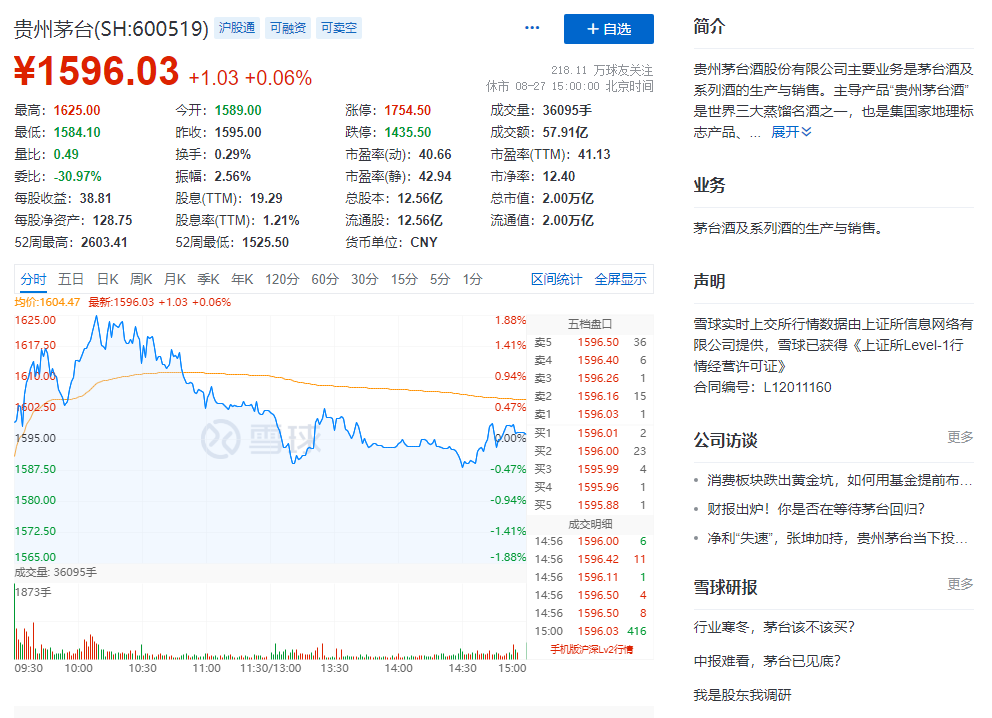This screenshot has width=992, height=718.
Task: Open report 我是股东我调研
Action: point(742,695)
